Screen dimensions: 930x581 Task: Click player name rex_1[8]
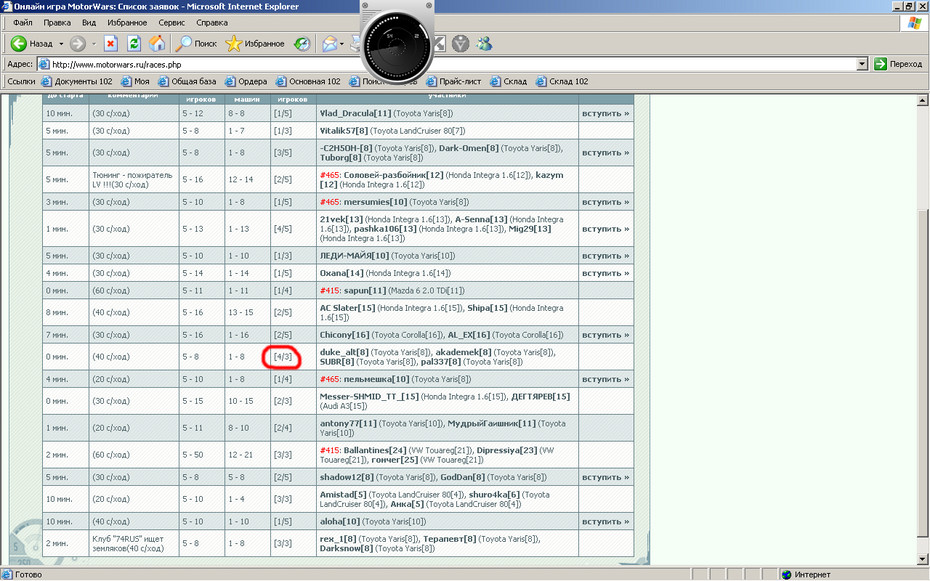(x=338, y=539)
